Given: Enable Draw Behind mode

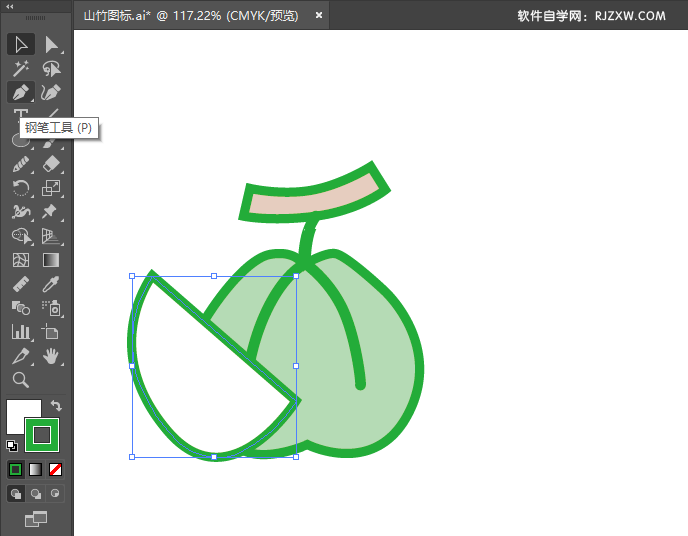Looking at the screenshot, I should [x=36, y=493].
